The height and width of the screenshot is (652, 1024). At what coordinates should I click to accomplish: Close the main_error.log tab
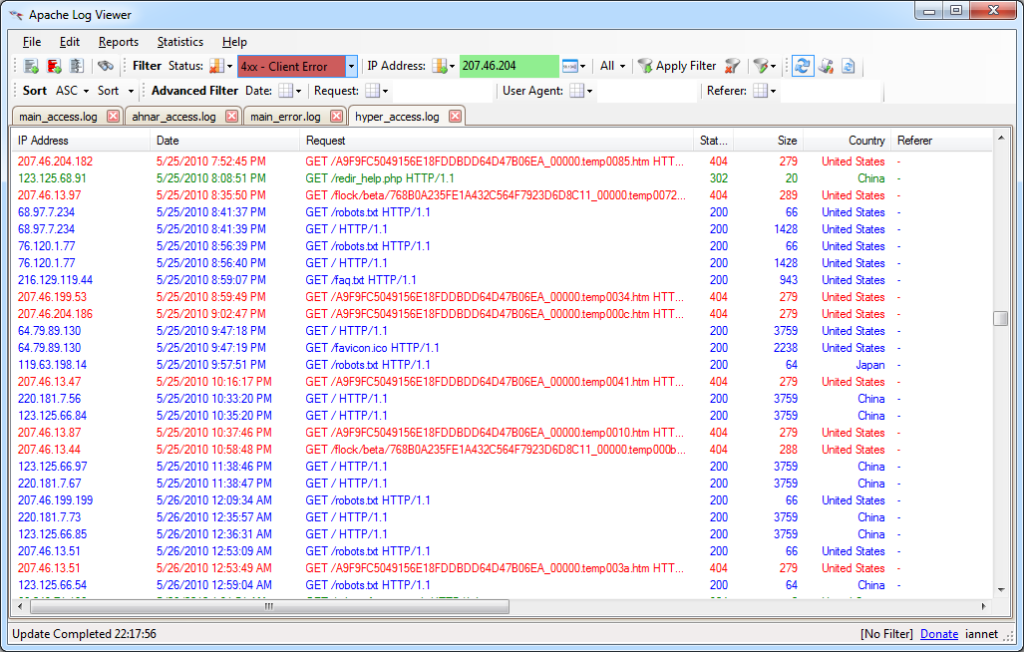tap(336, 116)
